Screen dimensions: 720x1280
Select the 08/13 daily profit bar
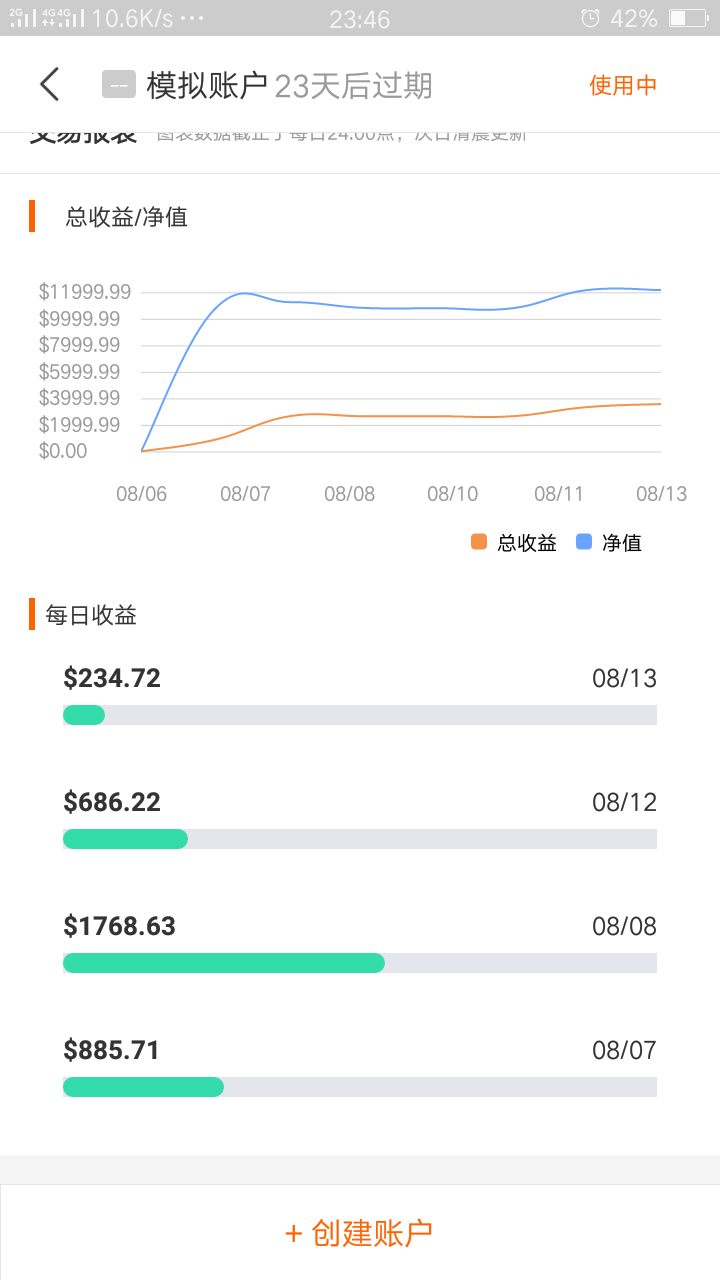360,715
